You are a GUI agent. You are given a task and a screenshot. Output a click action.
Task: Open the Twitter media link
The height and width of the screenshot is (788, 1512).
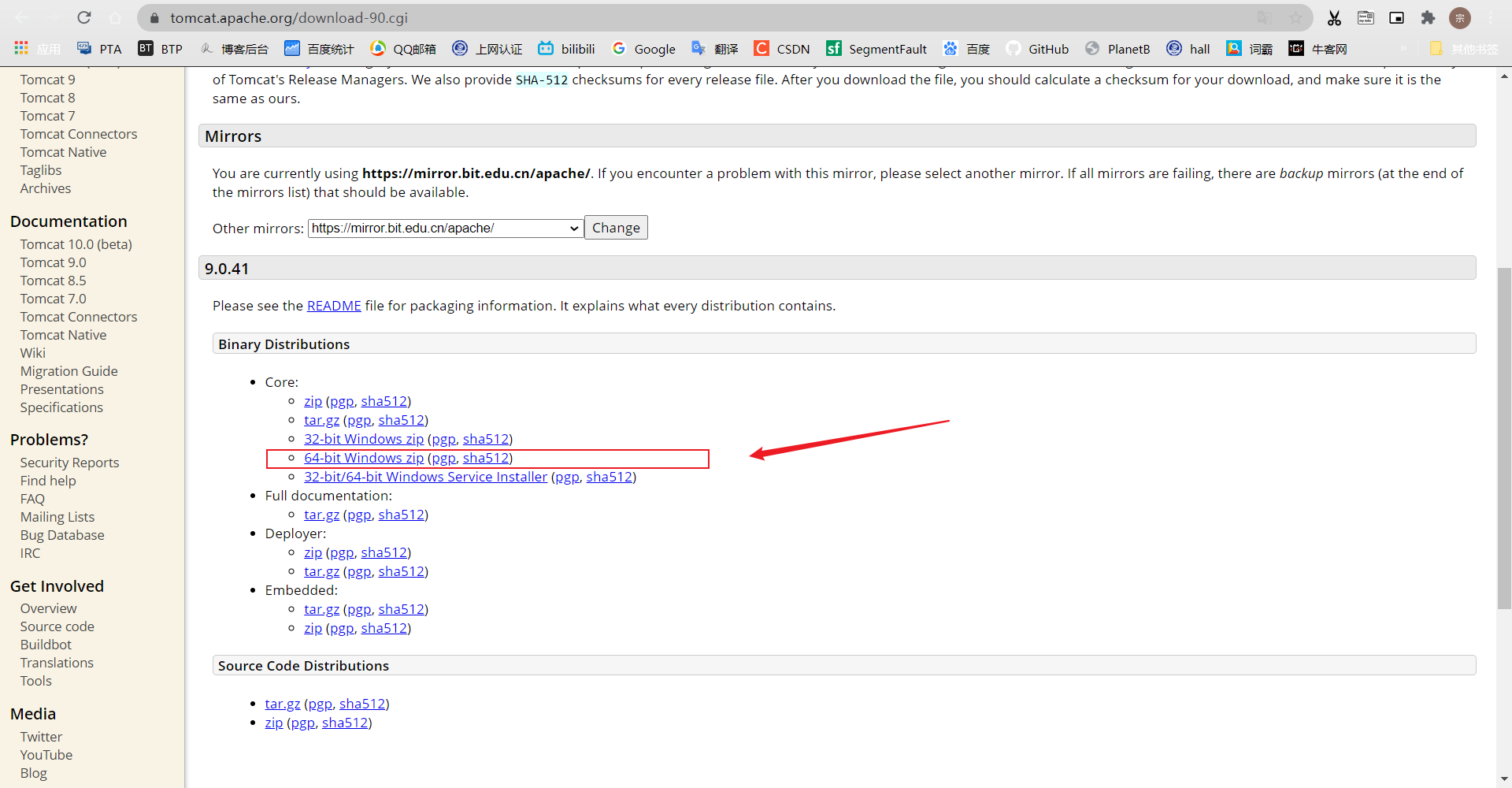point(41,737)
